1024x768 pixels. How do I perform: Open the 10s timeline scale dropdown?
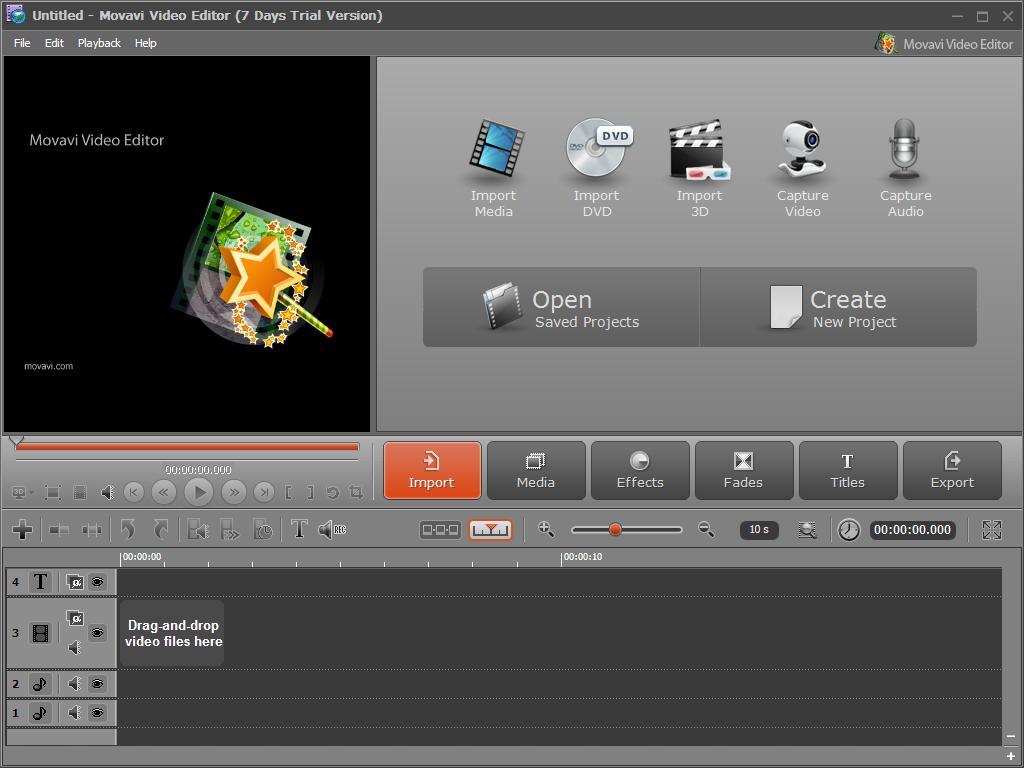click(759, 530)
